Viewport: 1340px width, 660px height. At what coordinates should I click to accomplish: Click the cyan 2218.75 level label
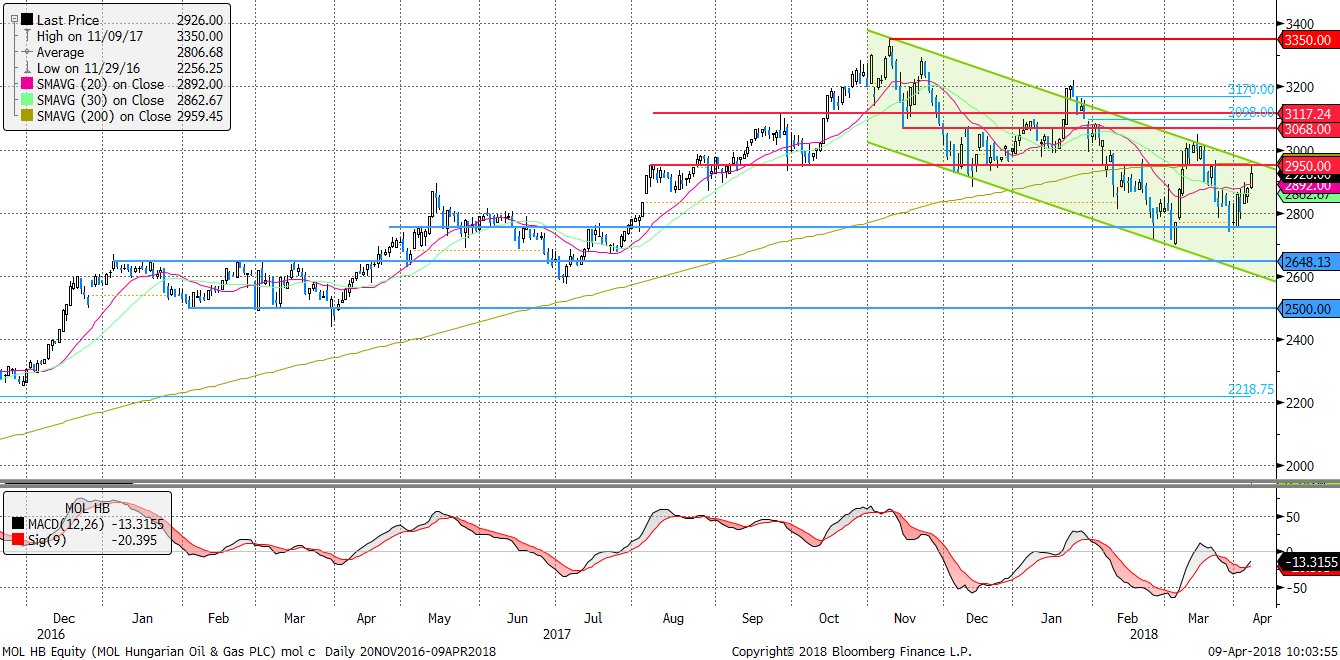click(x=1251, y=389)
